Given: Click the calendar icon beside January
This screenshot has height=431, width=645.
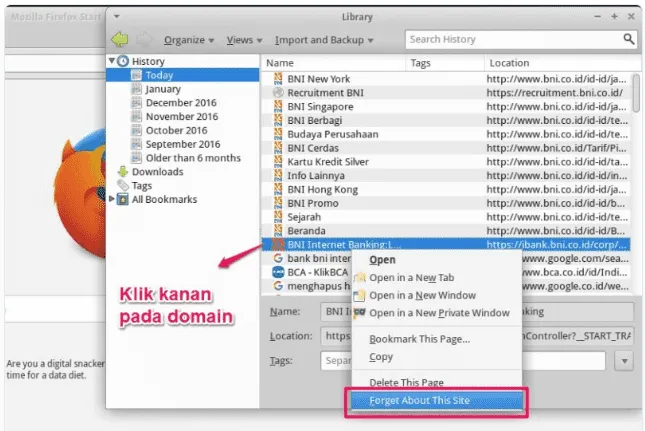Looking at the screenshot, I should (136, 89).
